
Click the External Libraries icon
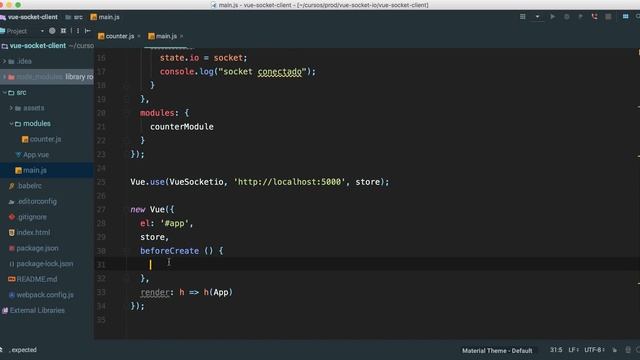pyautogui.click(x=5, y=310)
